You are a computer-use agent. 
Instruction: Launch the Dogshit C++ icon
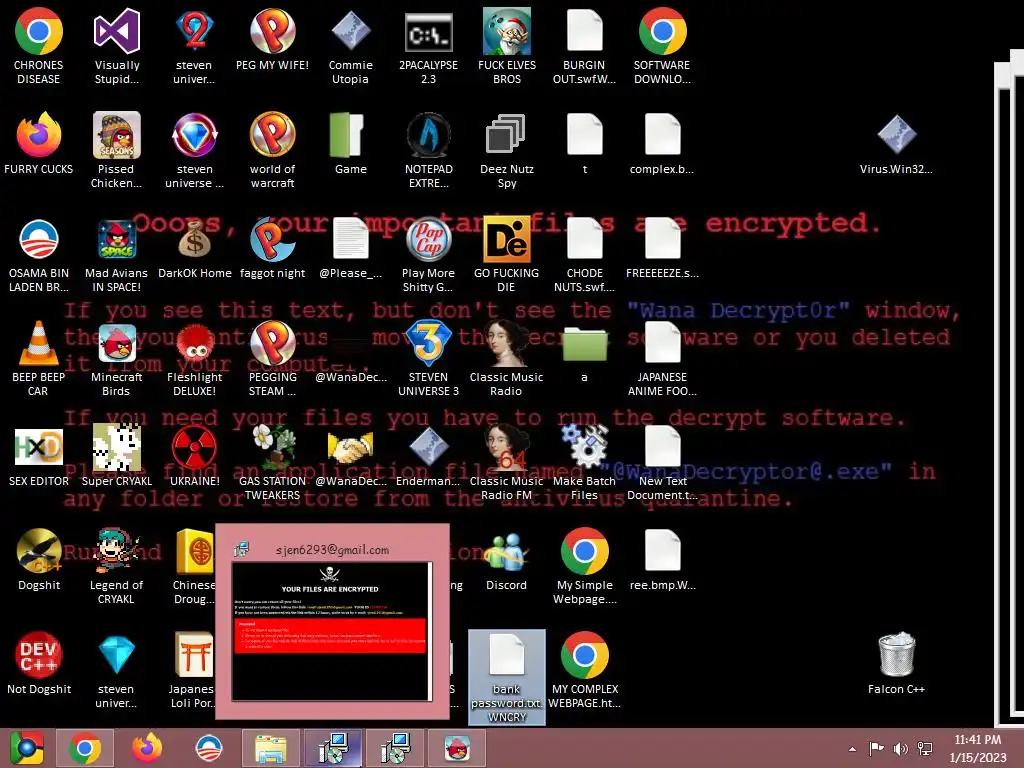39,551
